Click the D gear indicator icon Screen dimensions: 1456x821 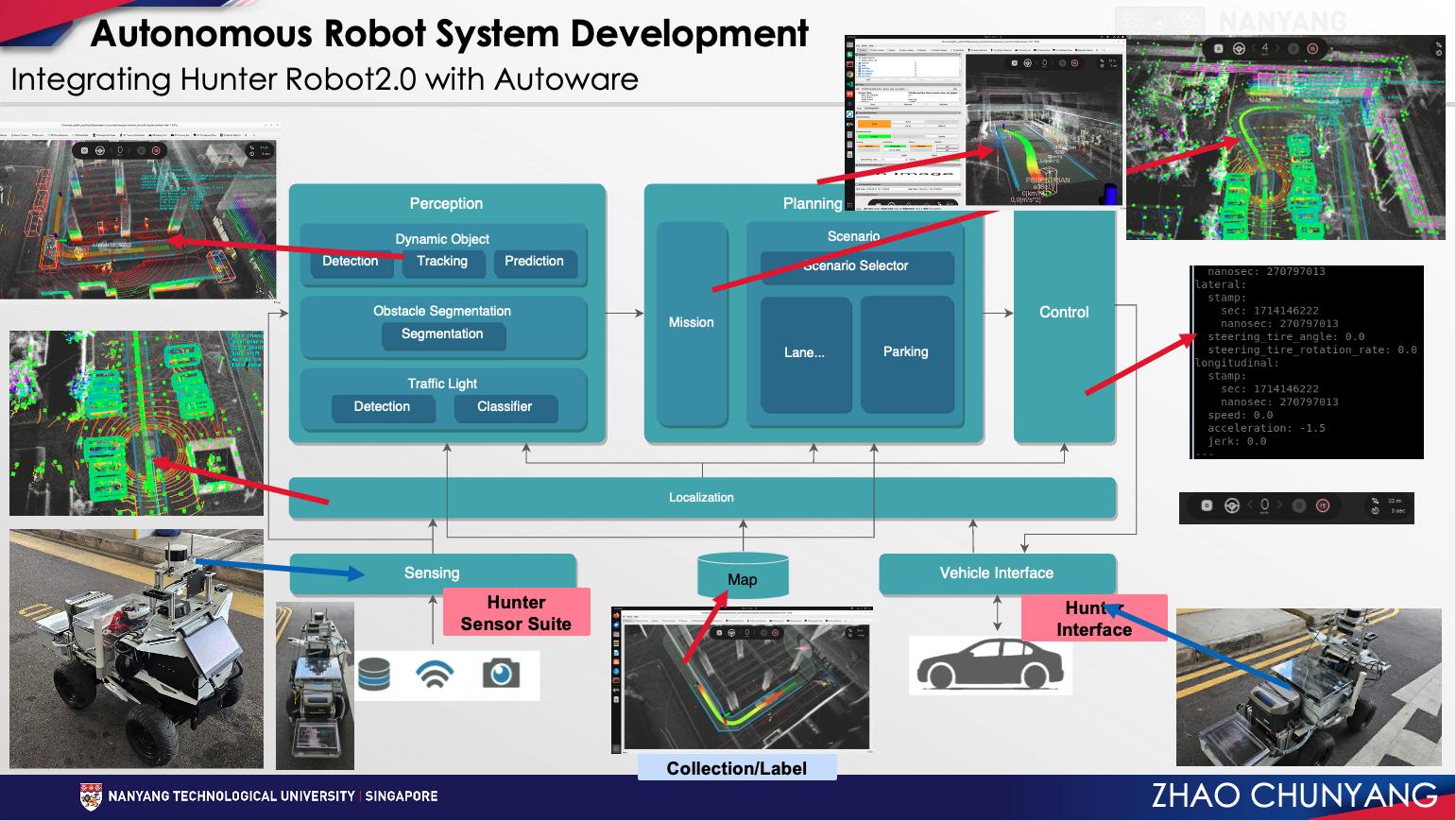pyautogui.click(x=1207, y=506)
